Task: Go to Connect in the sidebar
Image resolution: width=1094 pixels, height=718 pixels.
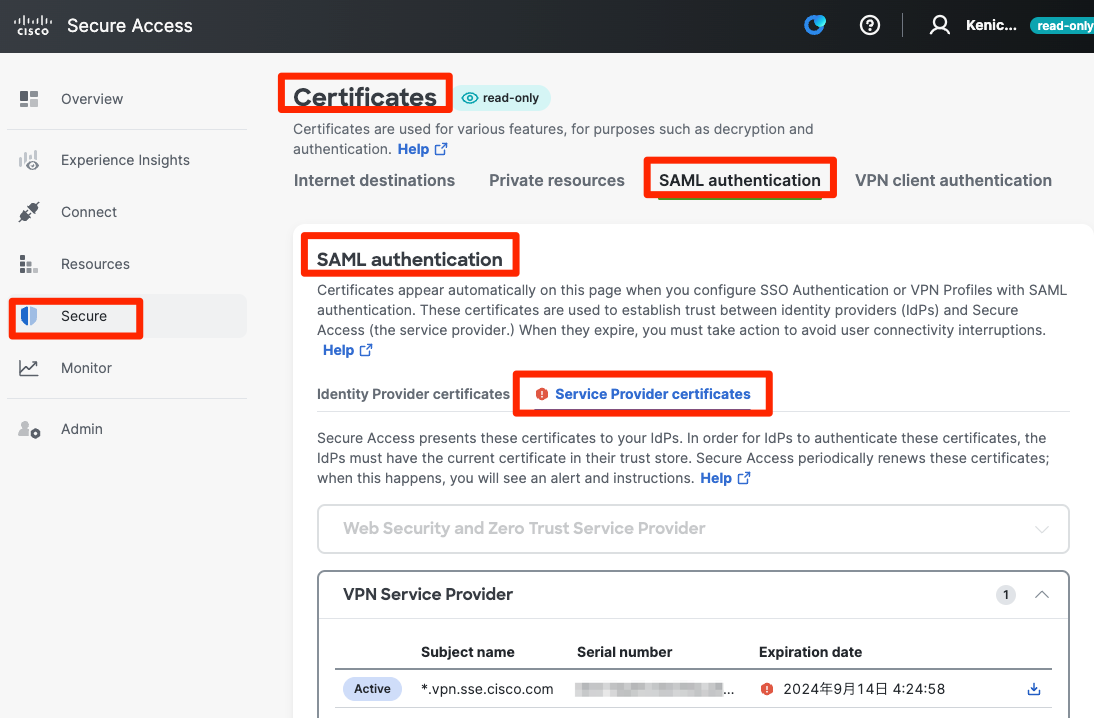Action: [x=88, y=212]
